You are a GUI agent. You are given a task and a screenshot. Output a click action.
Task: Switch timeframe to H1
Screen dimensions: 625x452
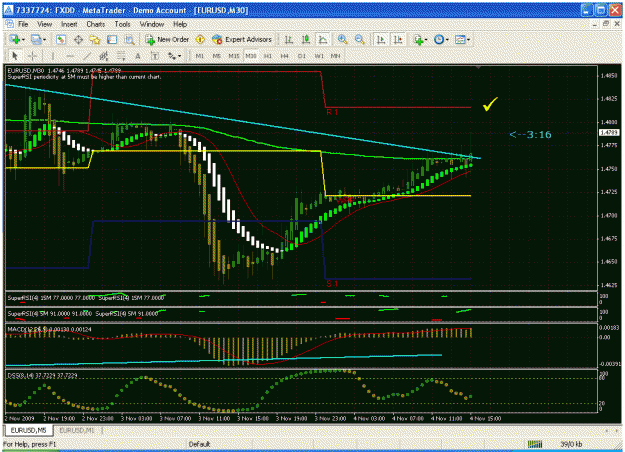coord(268,56)
